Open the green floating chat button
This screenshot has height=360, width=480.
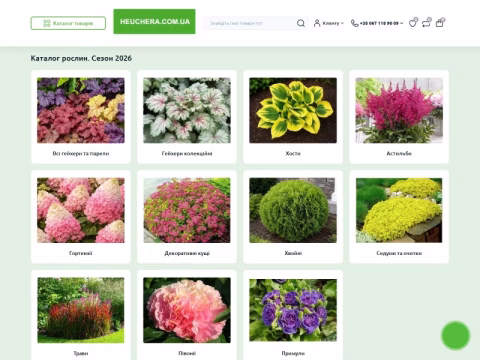456,335
